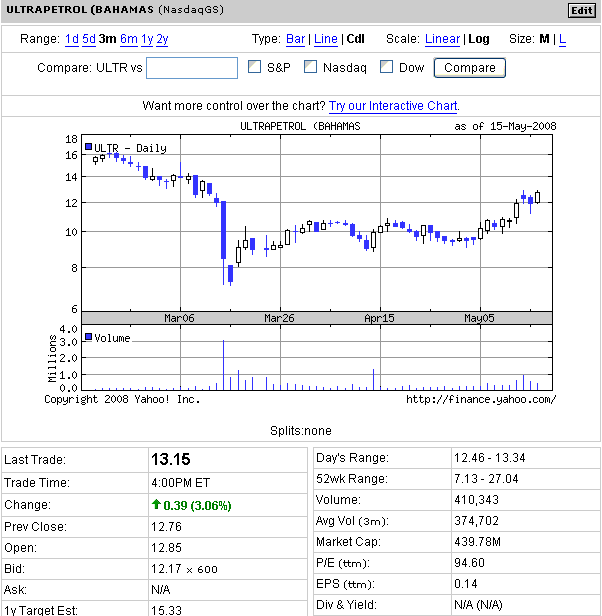
Task: Set chart scale to Linear
Action: (x=442, y=39)
